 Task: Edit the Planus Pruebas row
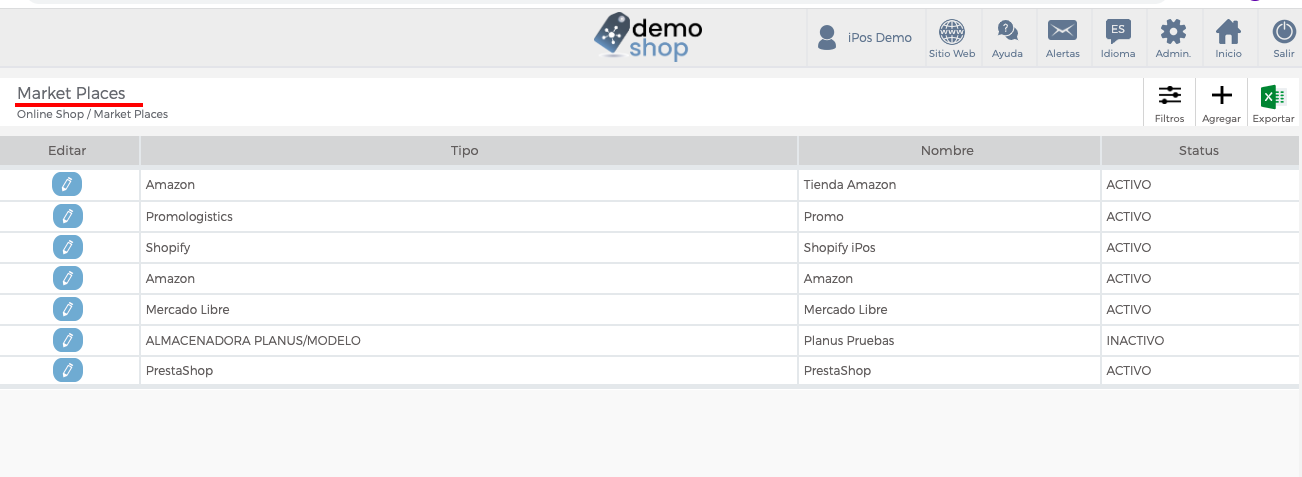[x=67, y=340]
